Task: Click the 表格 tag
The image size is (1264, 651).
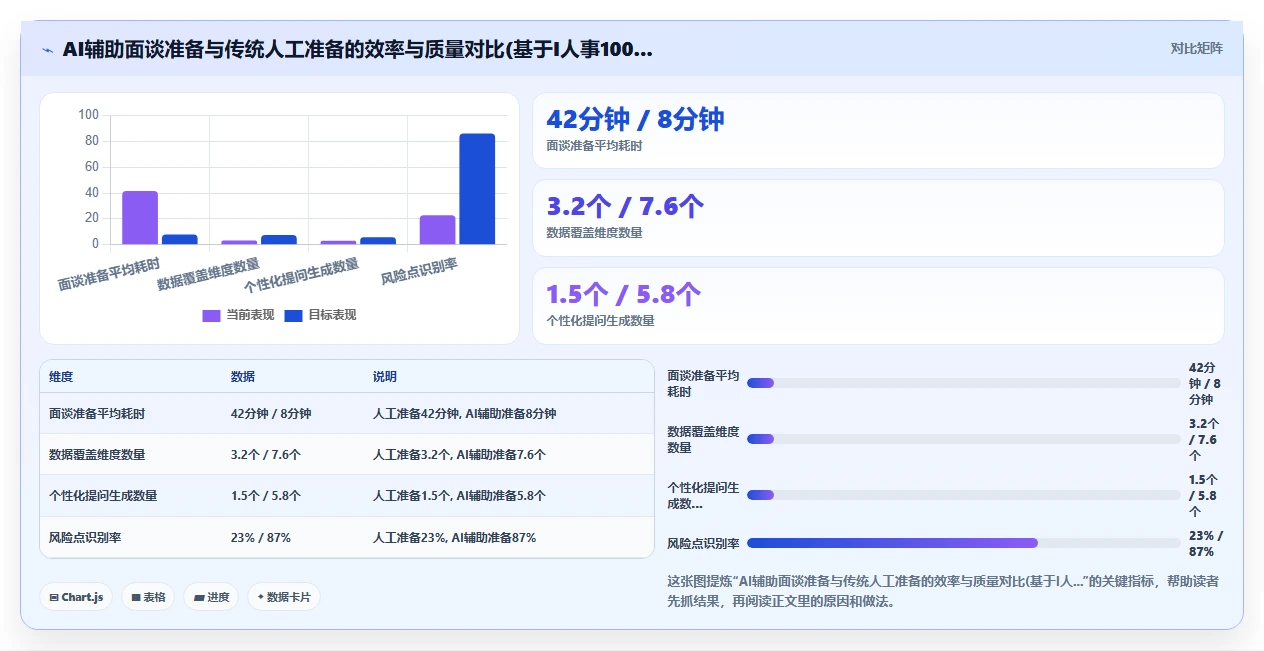Action: tap(148, 597)
